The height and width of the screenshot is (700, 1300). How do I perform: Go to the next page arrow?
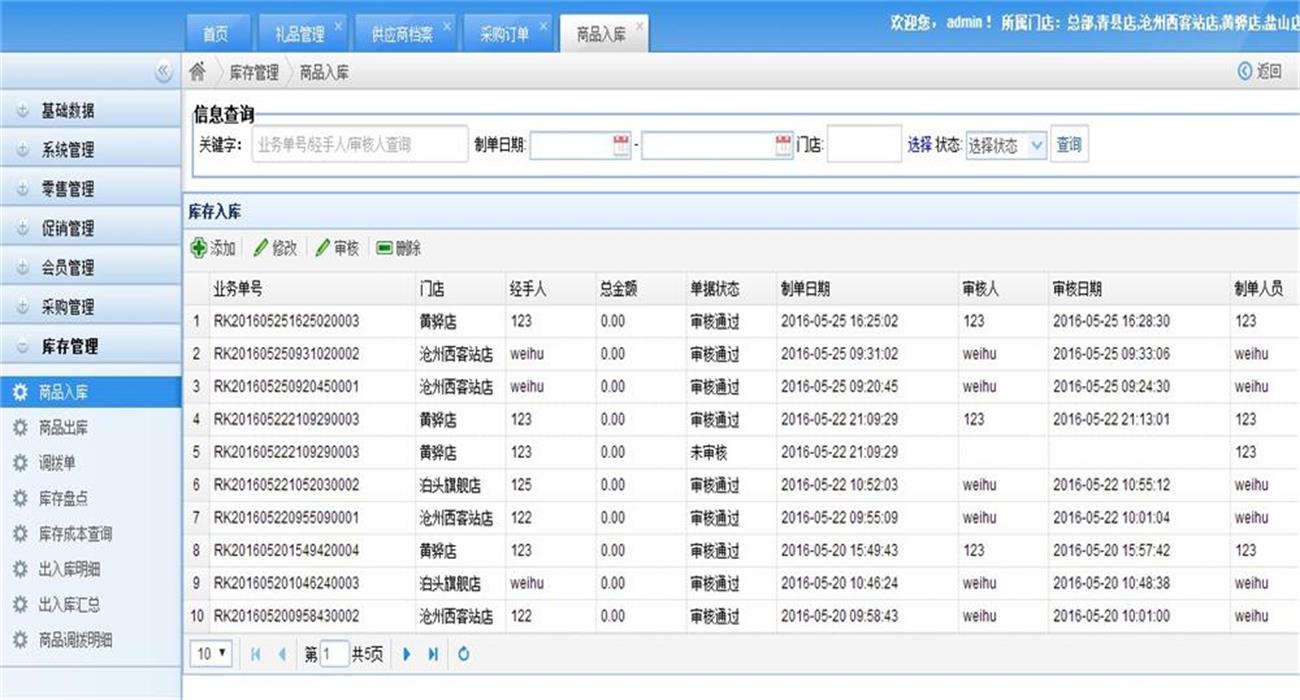click(407, 654)
